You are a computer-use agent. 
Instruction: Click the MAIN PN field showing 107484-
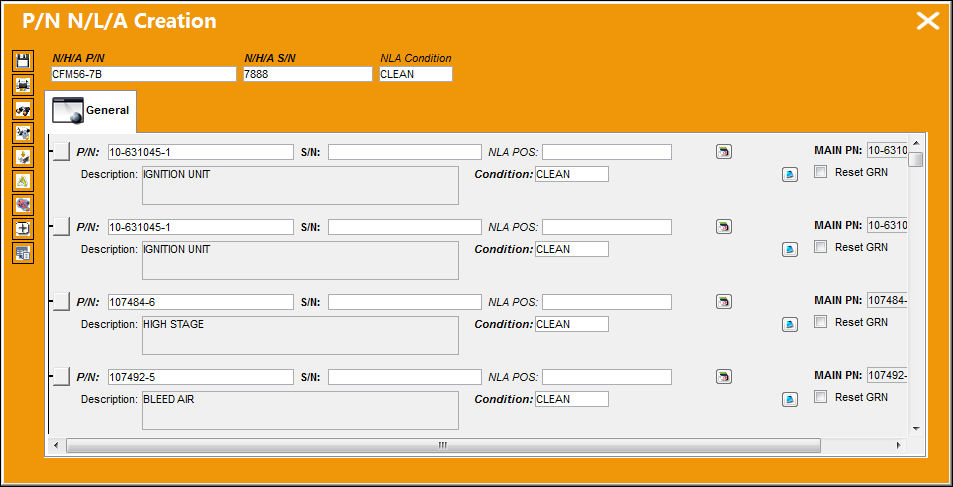coord(887,300)
